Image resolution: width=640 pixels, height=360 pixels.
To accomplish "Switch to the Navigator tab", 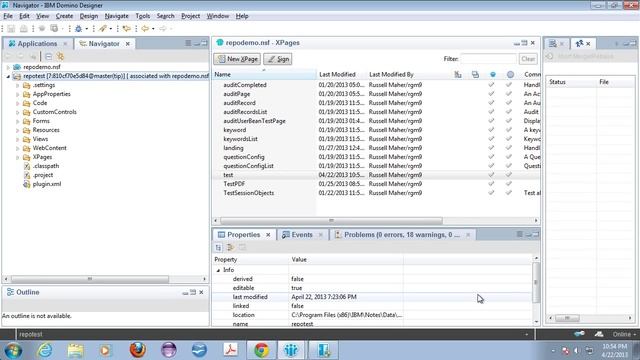I will pyautogui.click(x=104, y=43).
